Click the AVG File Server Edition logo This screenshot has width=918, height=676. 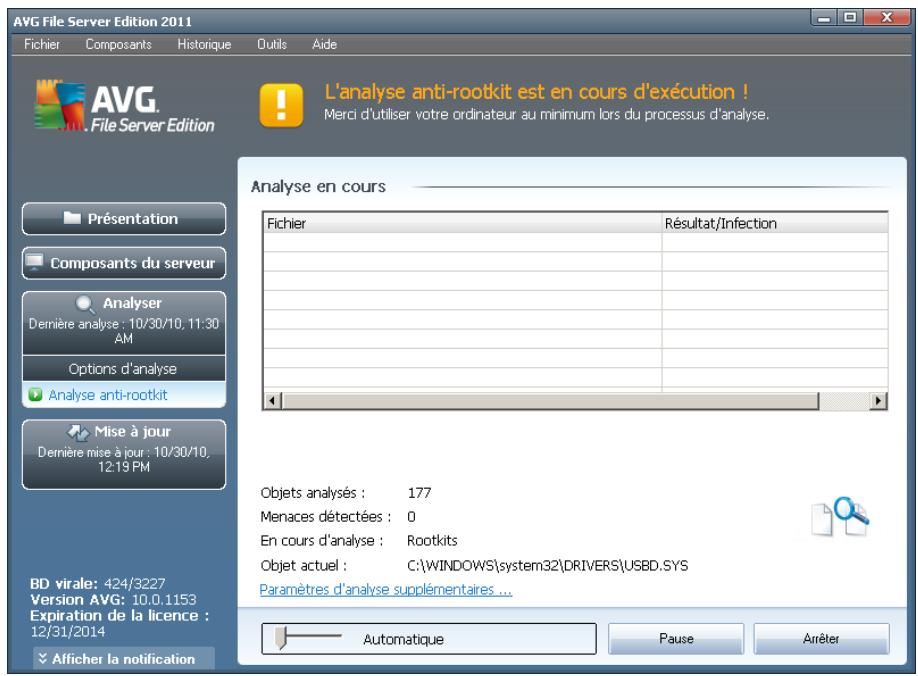click(x=124, y=106)
